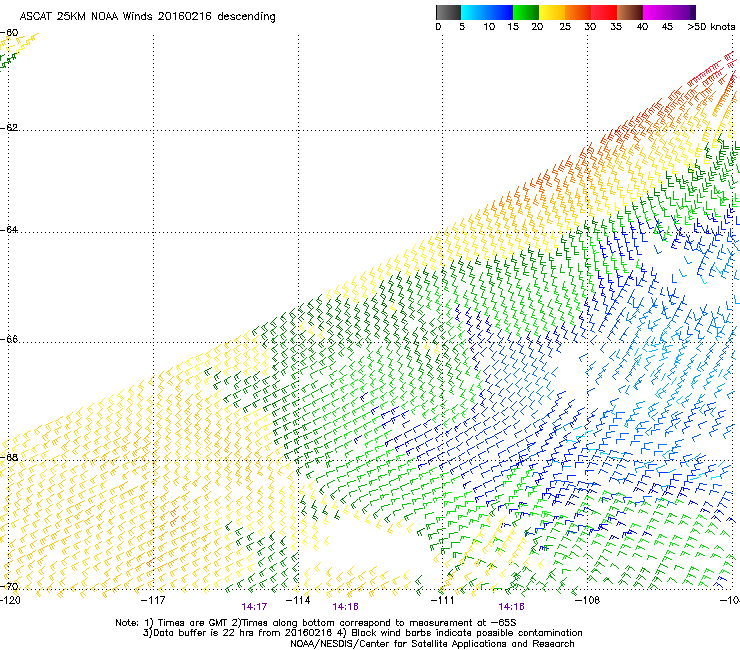The image size is (740, 650).
Task: Click the '-60' latitude axis label
Action: pyautogui.click(x=9, y=33)
